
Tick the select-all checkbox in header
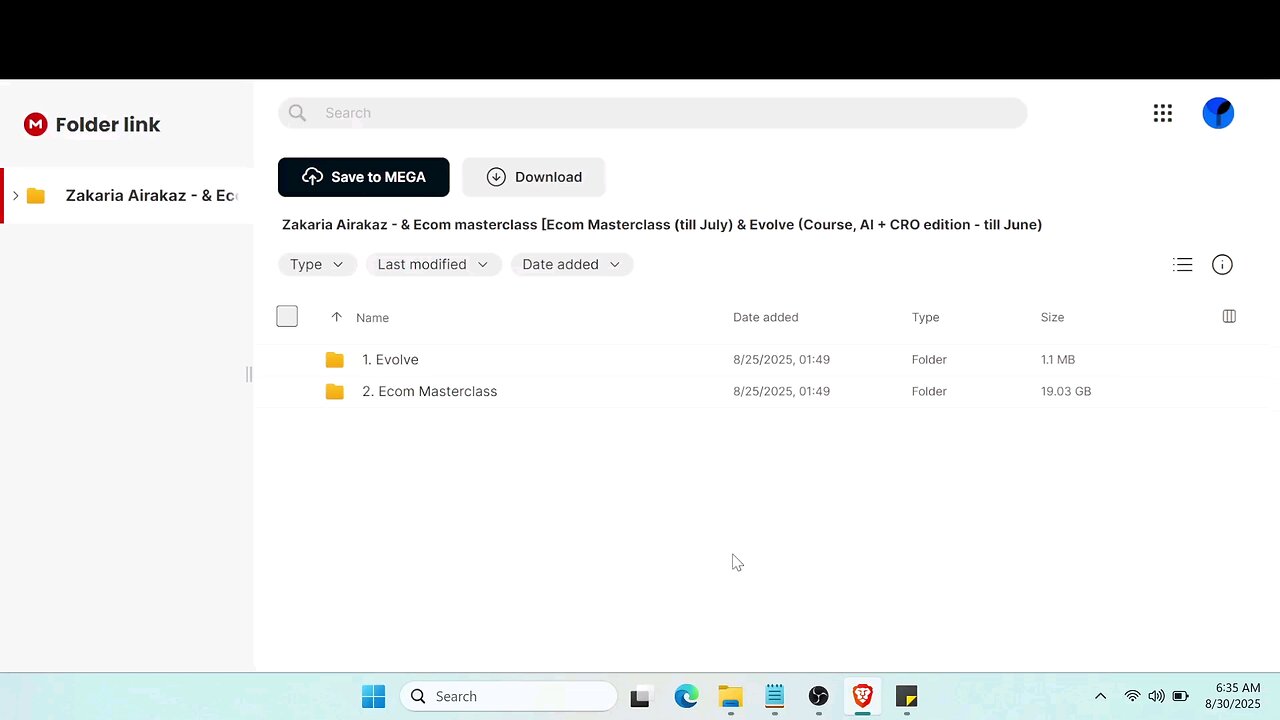pos(287,316)
